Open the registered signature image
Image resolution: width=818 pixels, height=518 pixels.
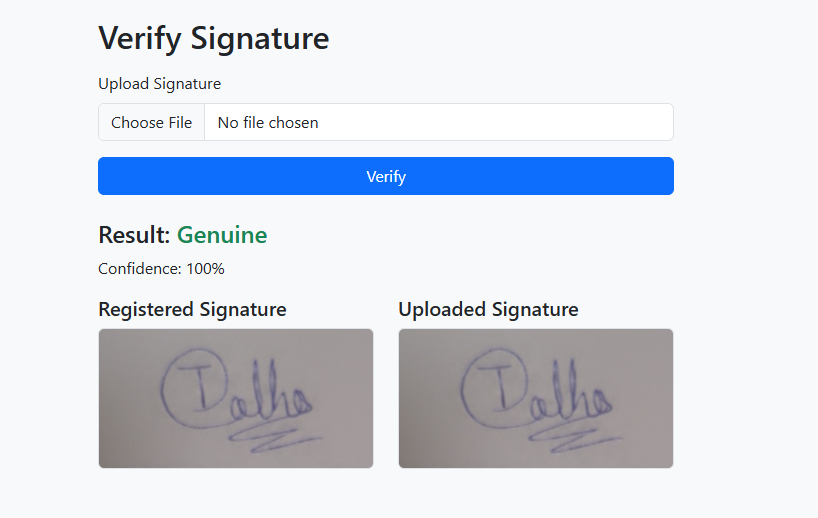pos(236,399)
